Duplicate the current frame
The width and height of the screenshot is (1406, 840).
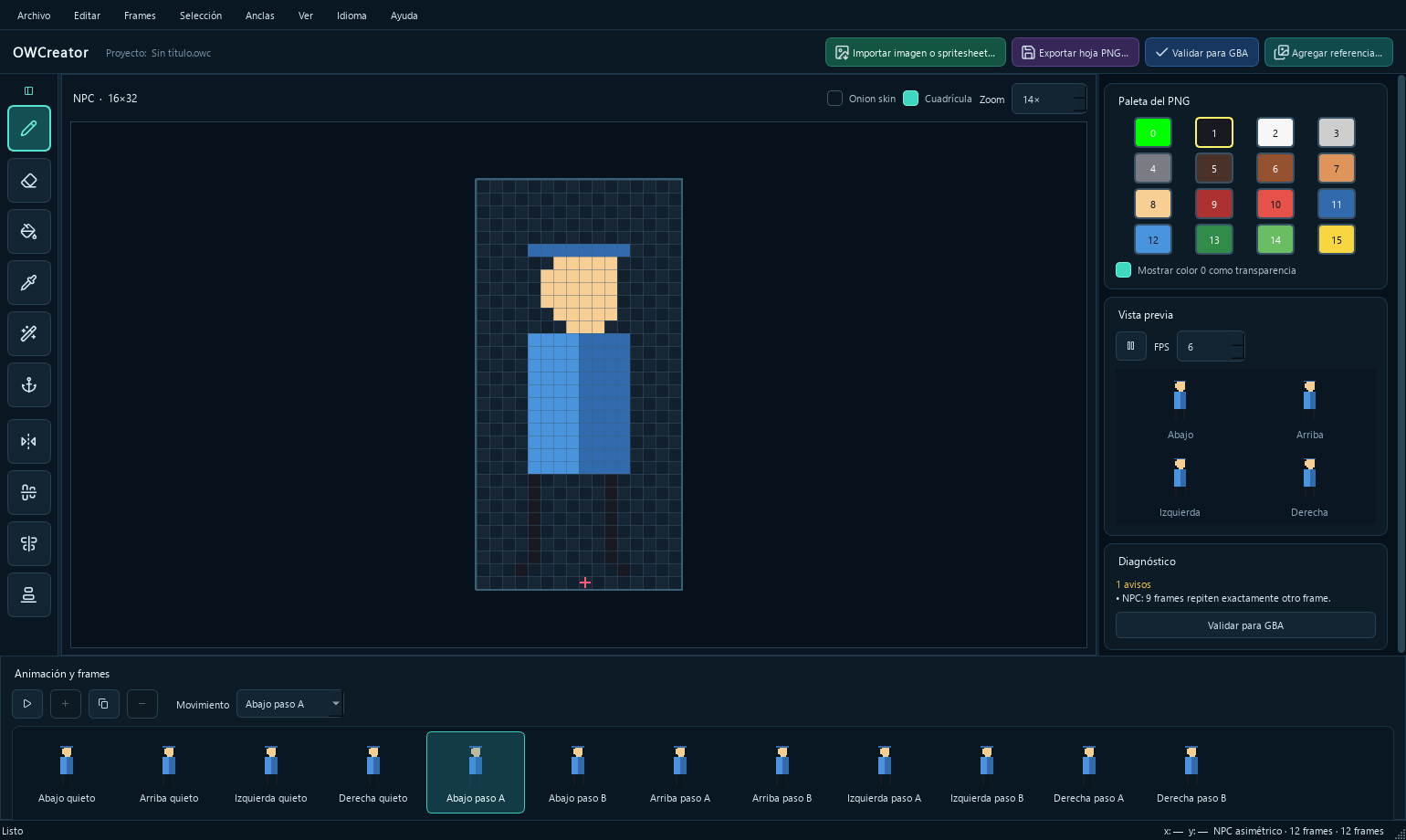(x=103, y=704)
